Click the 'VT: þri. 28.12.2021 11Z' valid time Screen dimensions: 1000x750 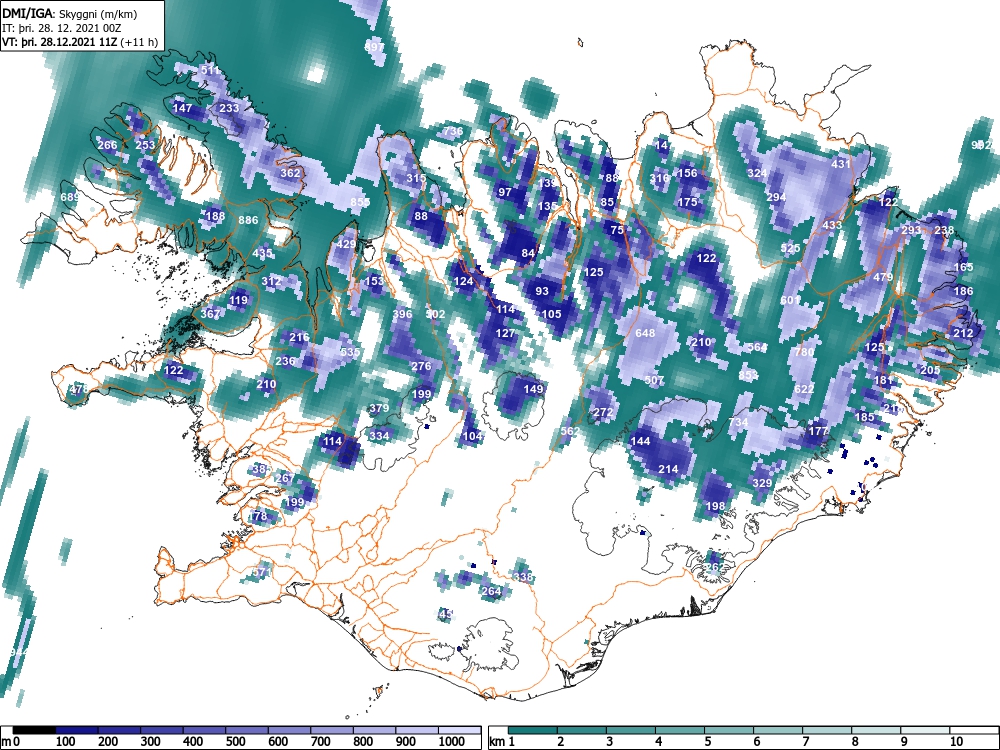point(61,42)
